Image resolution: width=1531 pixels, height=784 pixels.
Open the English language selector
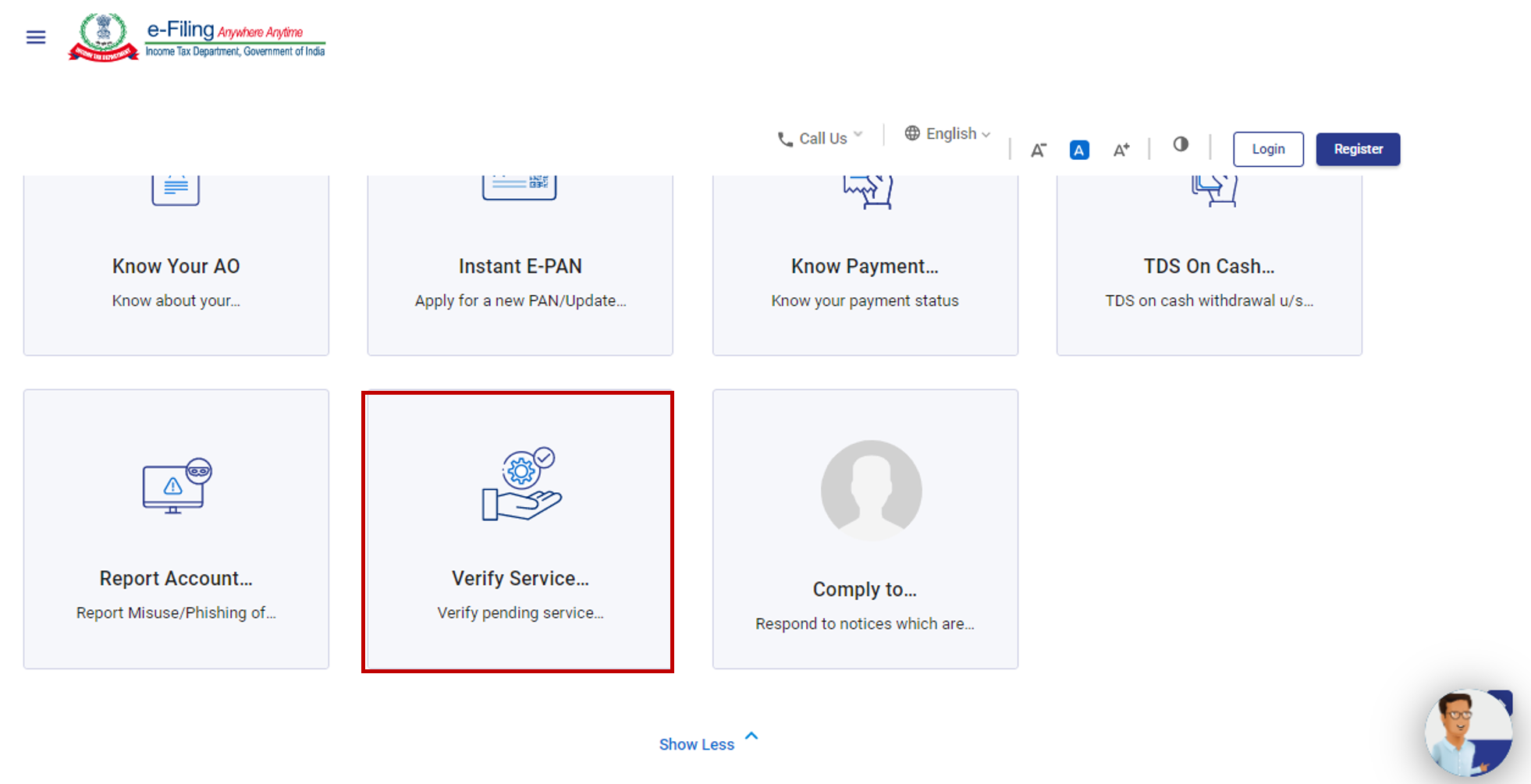coord(947,133)
